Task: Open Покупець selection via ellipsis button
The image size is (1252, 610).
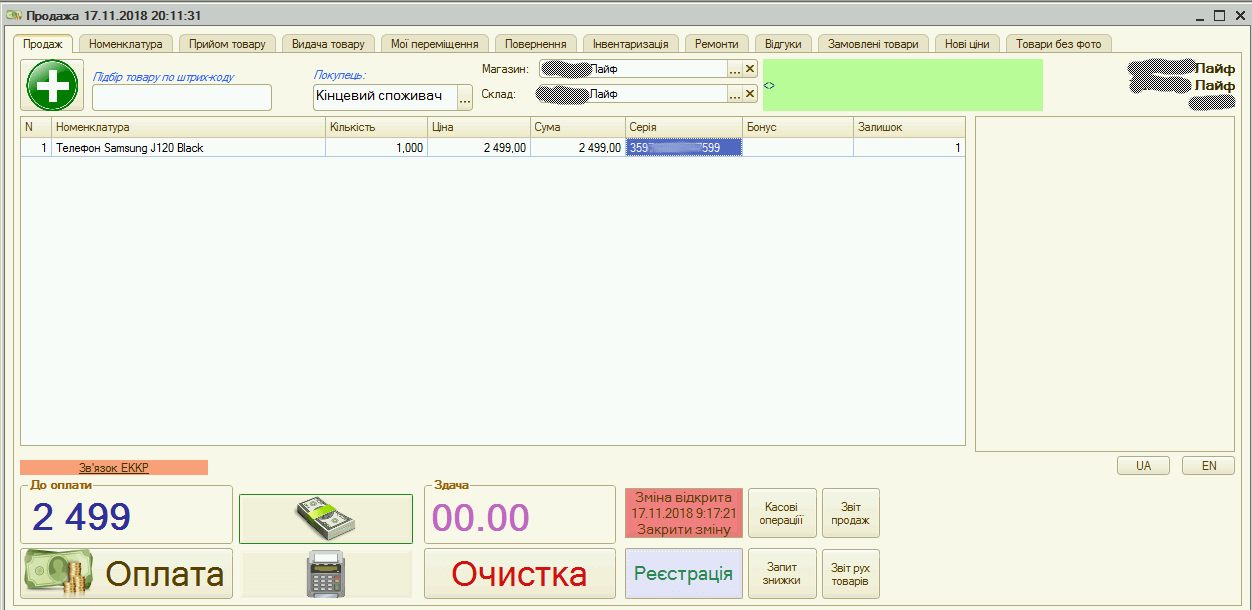Action: (465, 98)
